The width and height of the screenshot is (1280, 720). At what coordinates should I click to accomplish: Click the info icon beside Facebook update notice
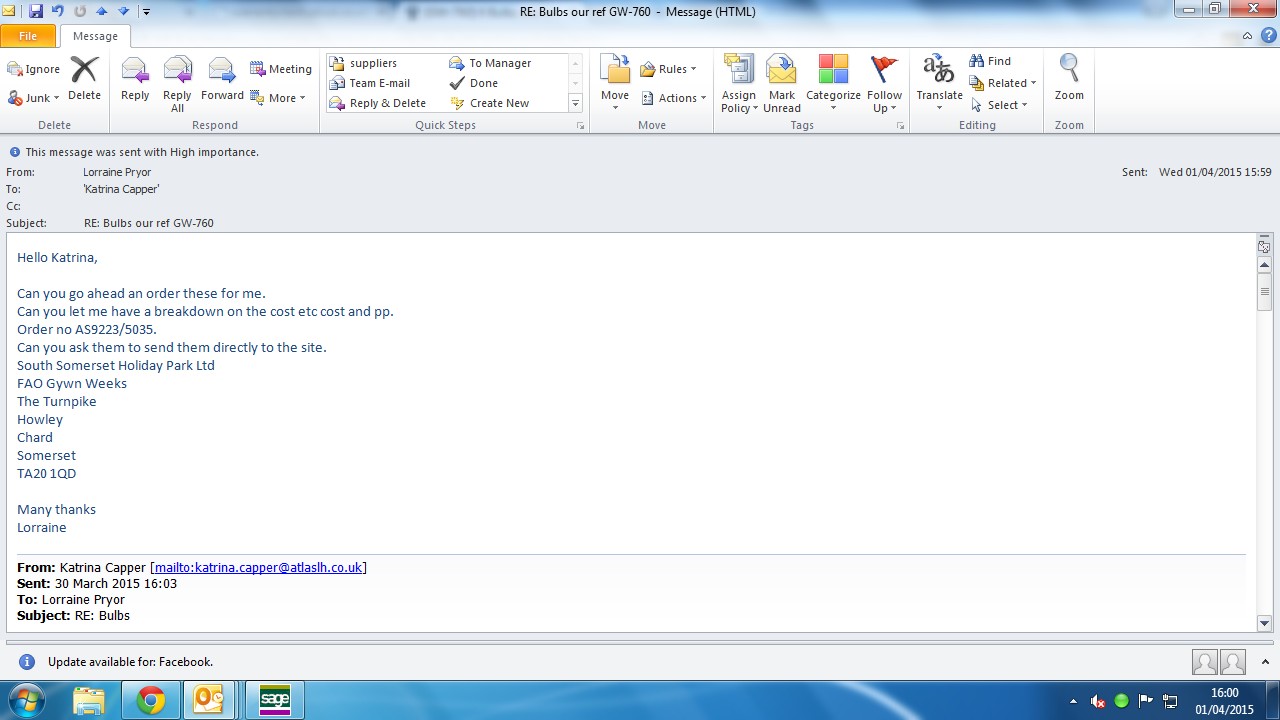27,662
